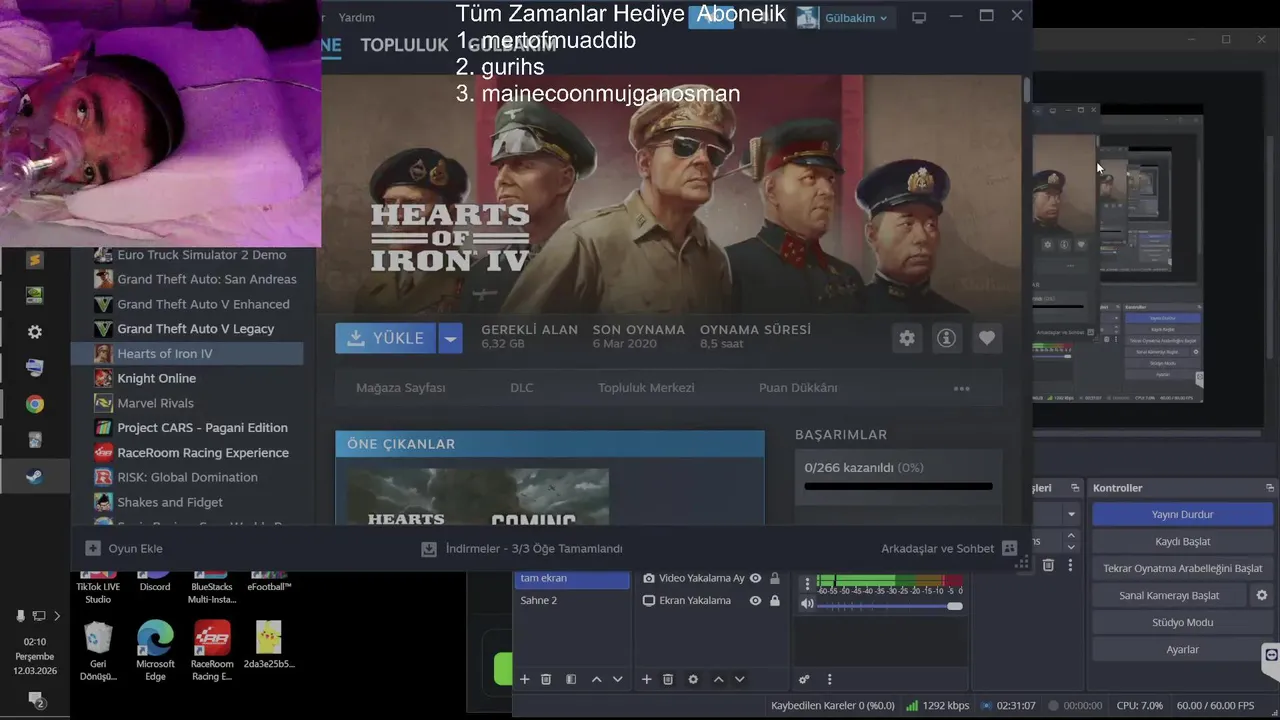Remove the selected OBS source
Image resolution: width=1280 pixels, height=720 pixels.
coord(668,679)
